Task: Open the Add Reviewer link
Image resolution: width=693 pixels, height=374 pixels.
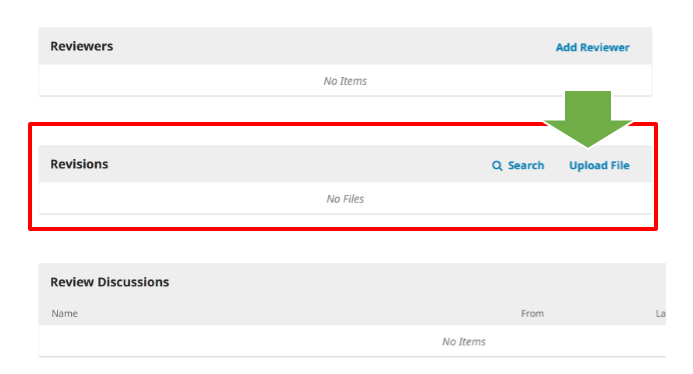Action: [x=592, y=47]
